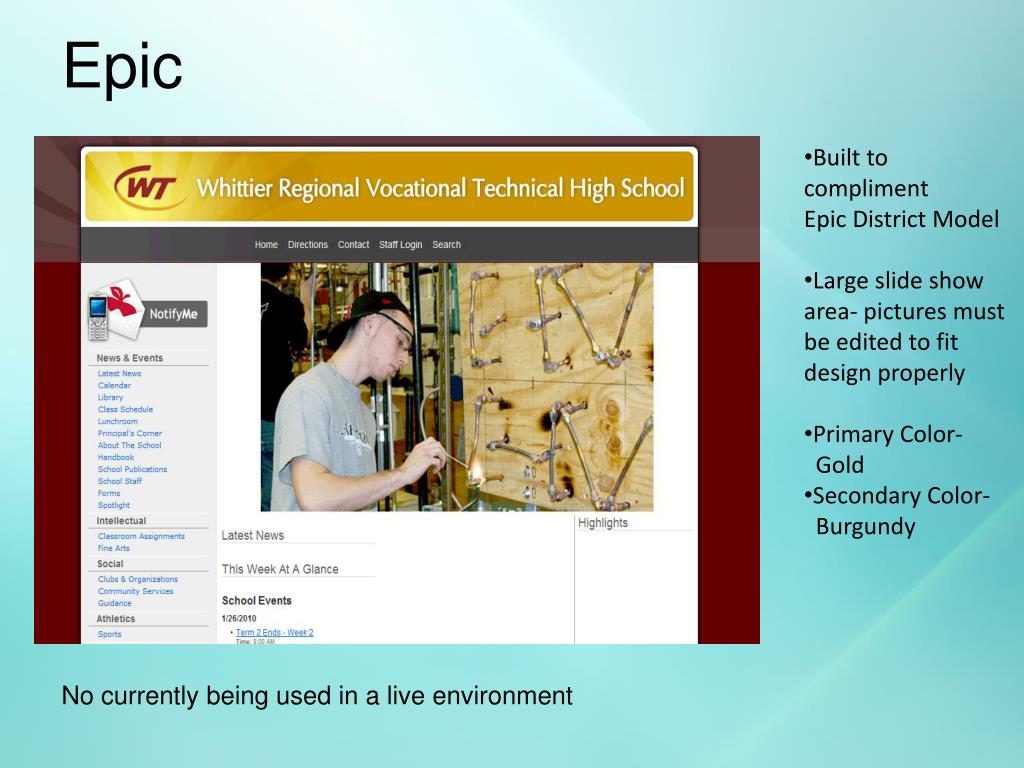Click the 'Primary Color- Gold' bullet
Viewport: 1024px width, 768px height.
click(883, 449)
